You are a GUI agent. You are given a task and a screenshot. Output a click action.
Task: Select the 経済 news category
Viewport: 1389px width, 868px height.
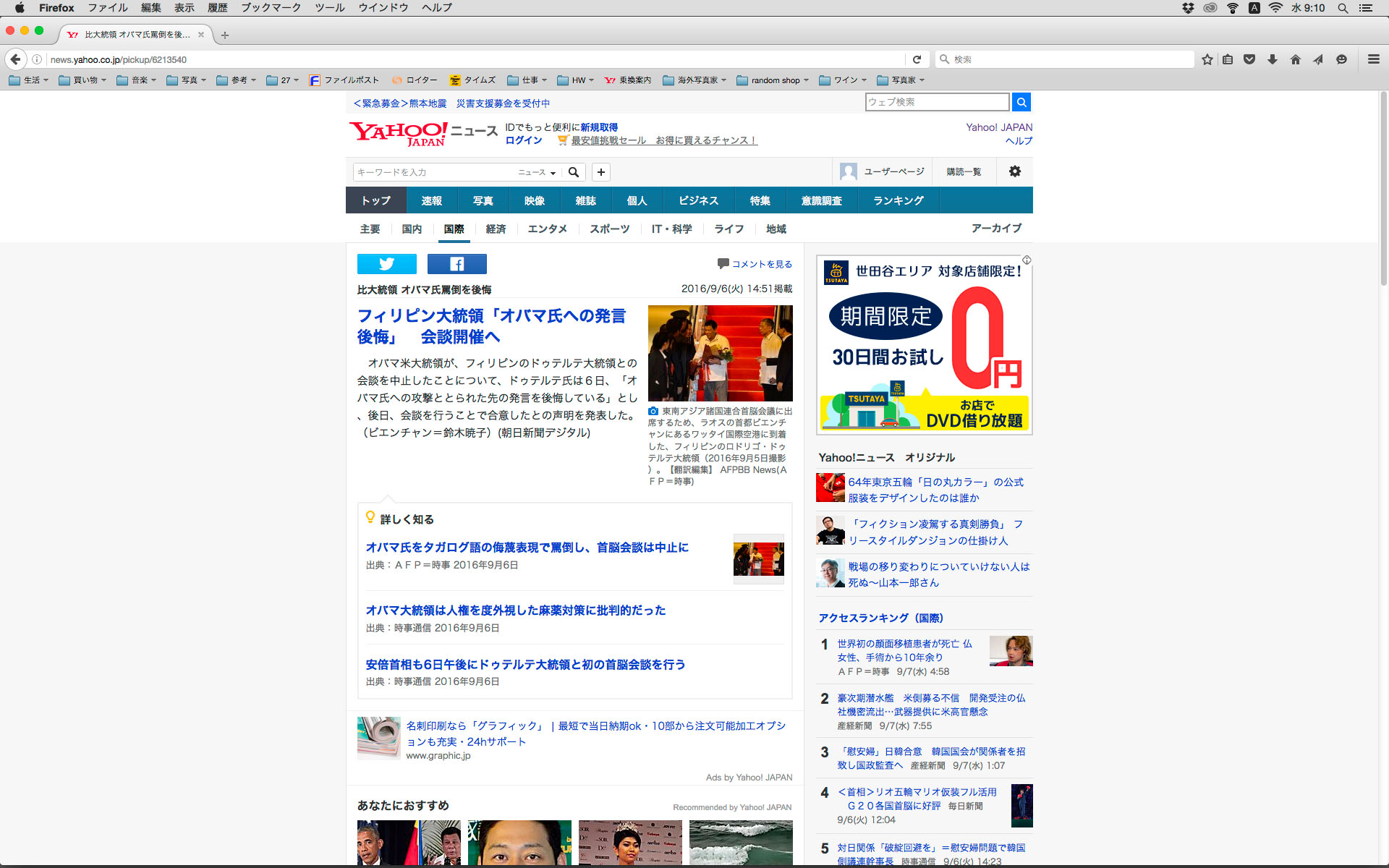(496, 229)
